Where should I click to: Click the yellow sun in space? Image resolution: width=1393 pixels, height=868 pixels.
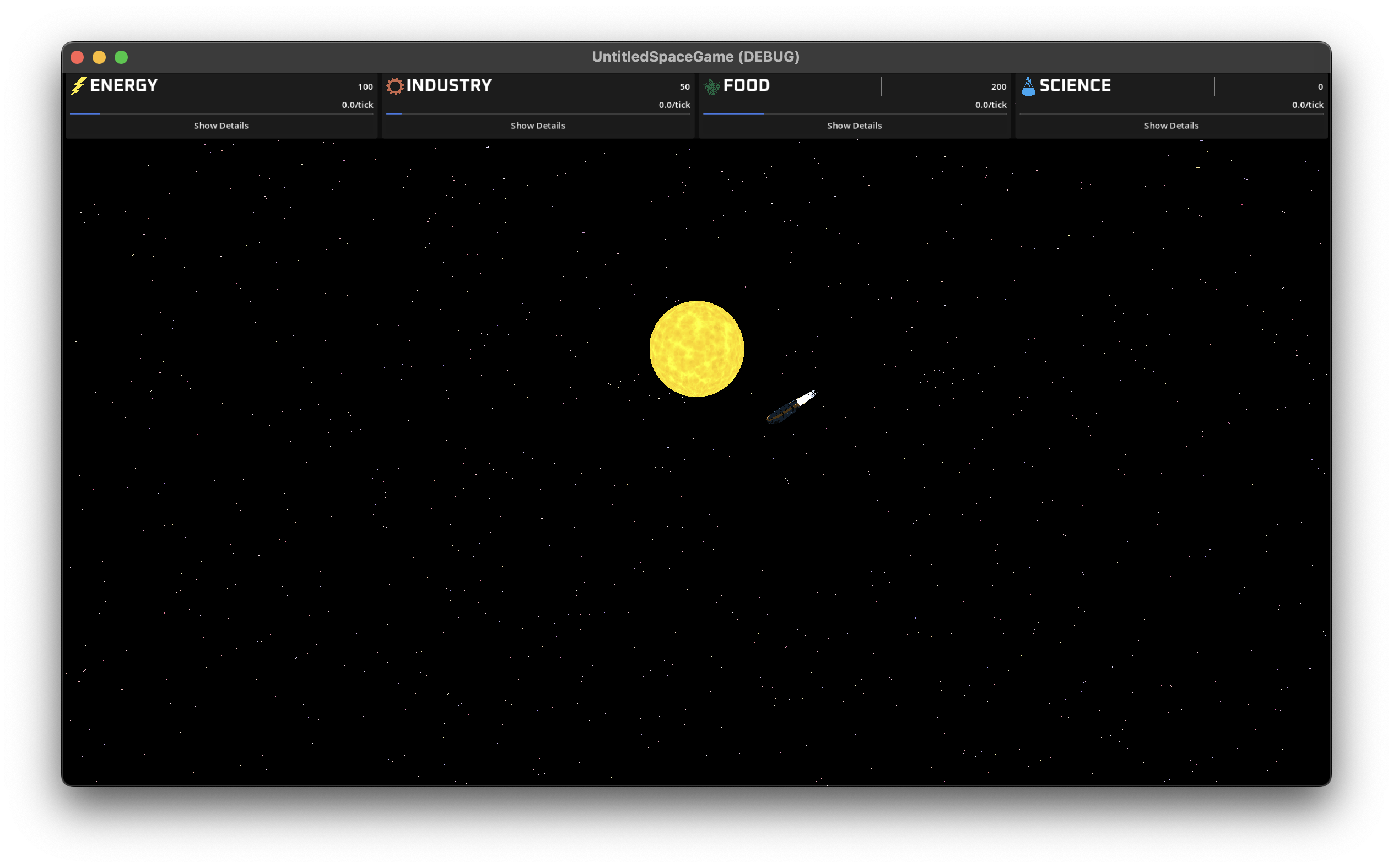tap(696, 348)
